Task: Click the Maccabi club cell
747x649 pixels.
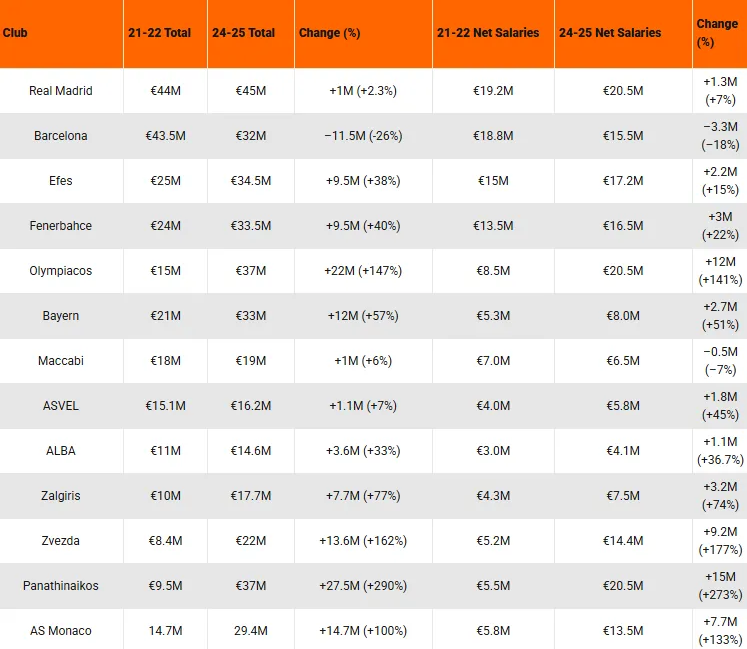Action: pos(61,361)
